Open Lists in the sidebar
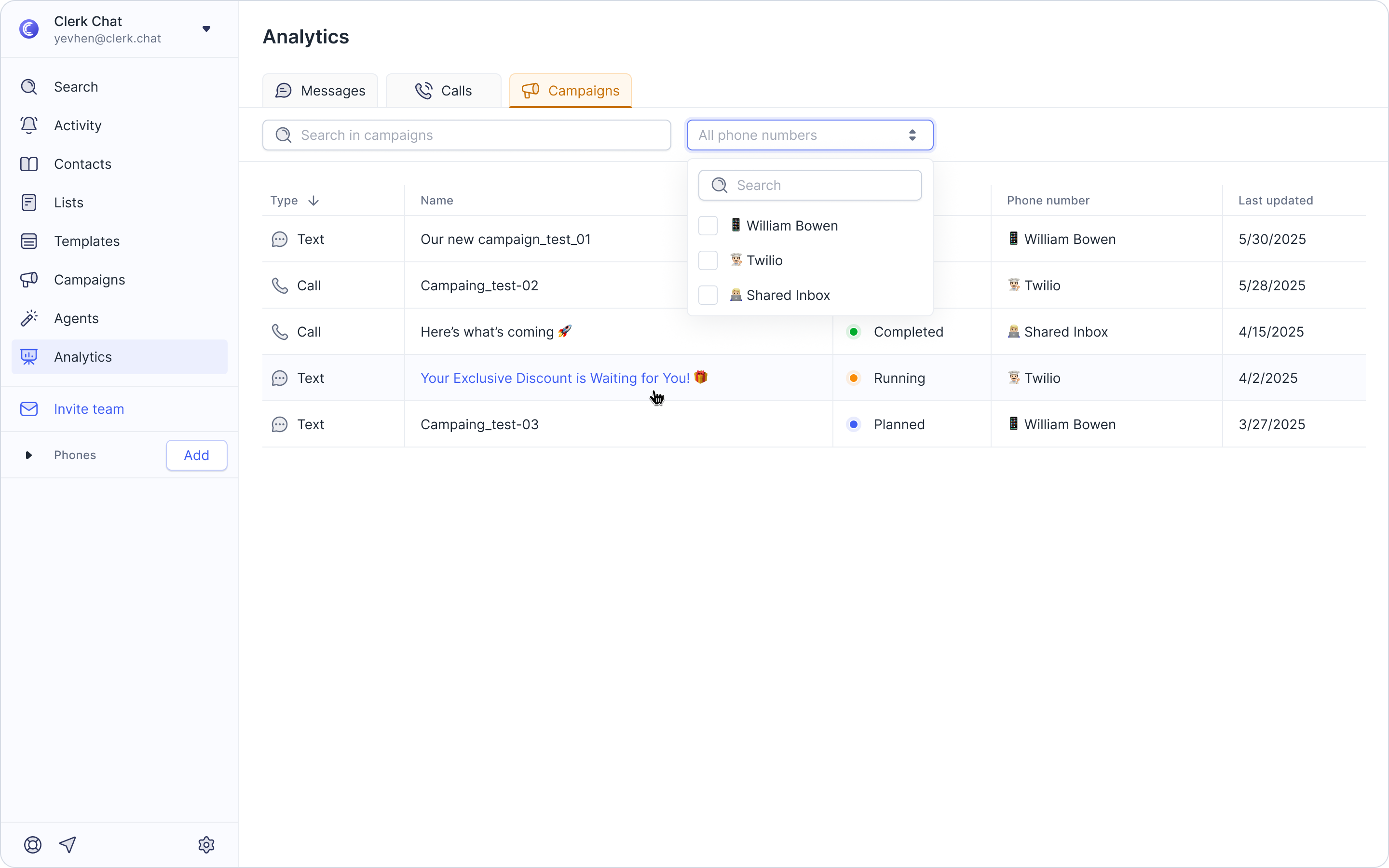This screenshot has width=1389, height=868. coord(120,203)
